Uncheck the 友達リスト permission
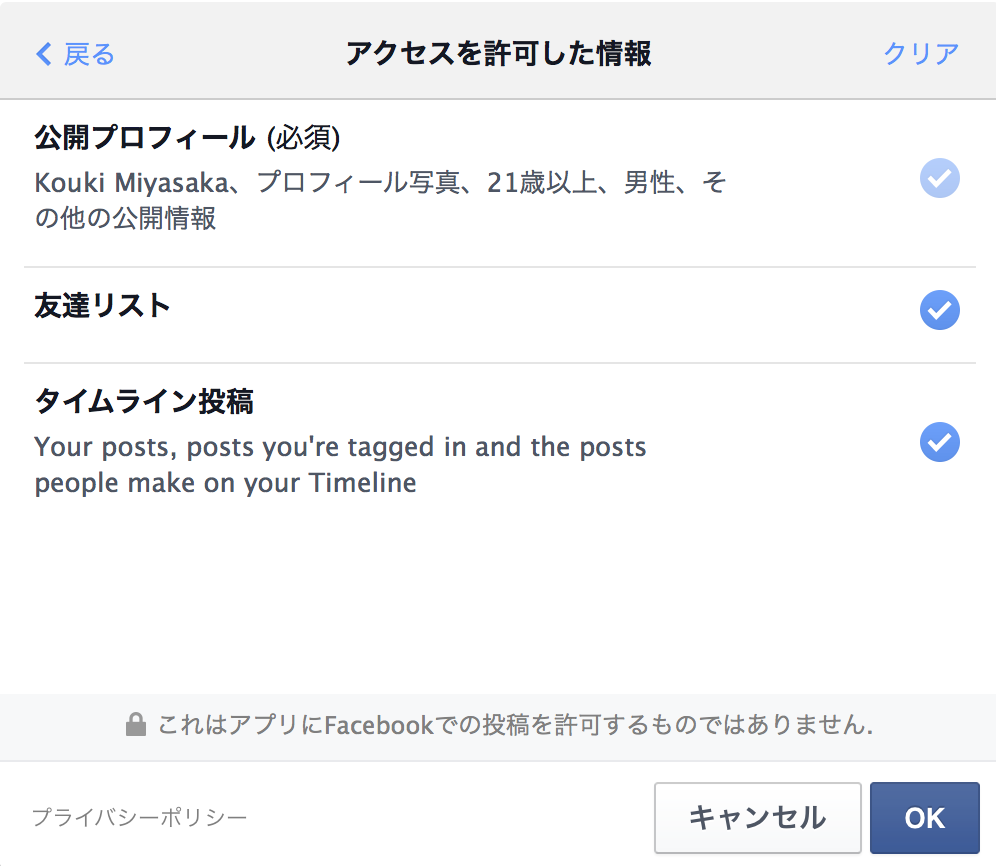 (939, 310)
